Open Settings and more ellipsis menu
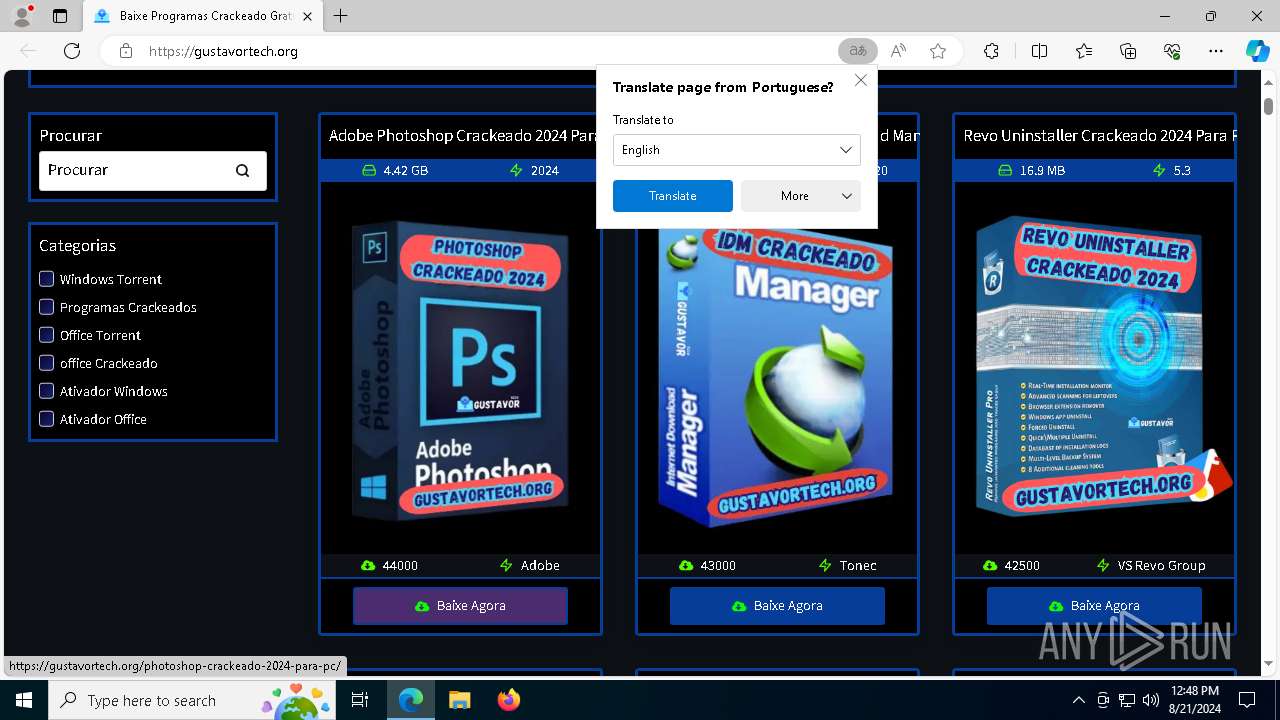This screenshot has width=1280, height=720. 1216,51
